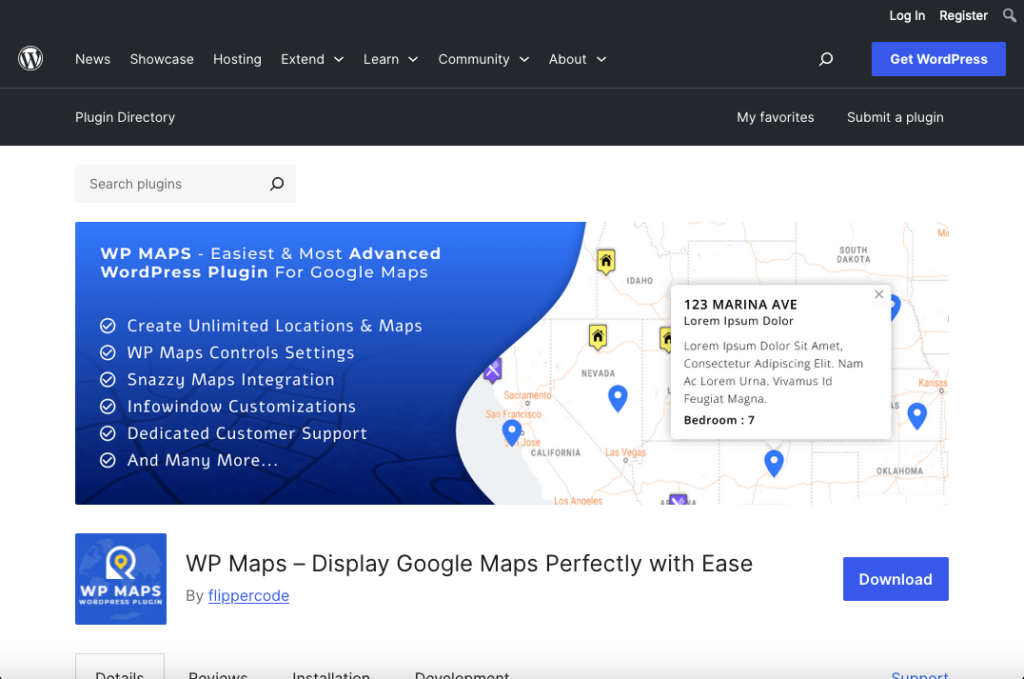The height and width of the screenshot is (679, 1024).
Task: Expand the Extend dropdown menu
Action: coord(312,59)
